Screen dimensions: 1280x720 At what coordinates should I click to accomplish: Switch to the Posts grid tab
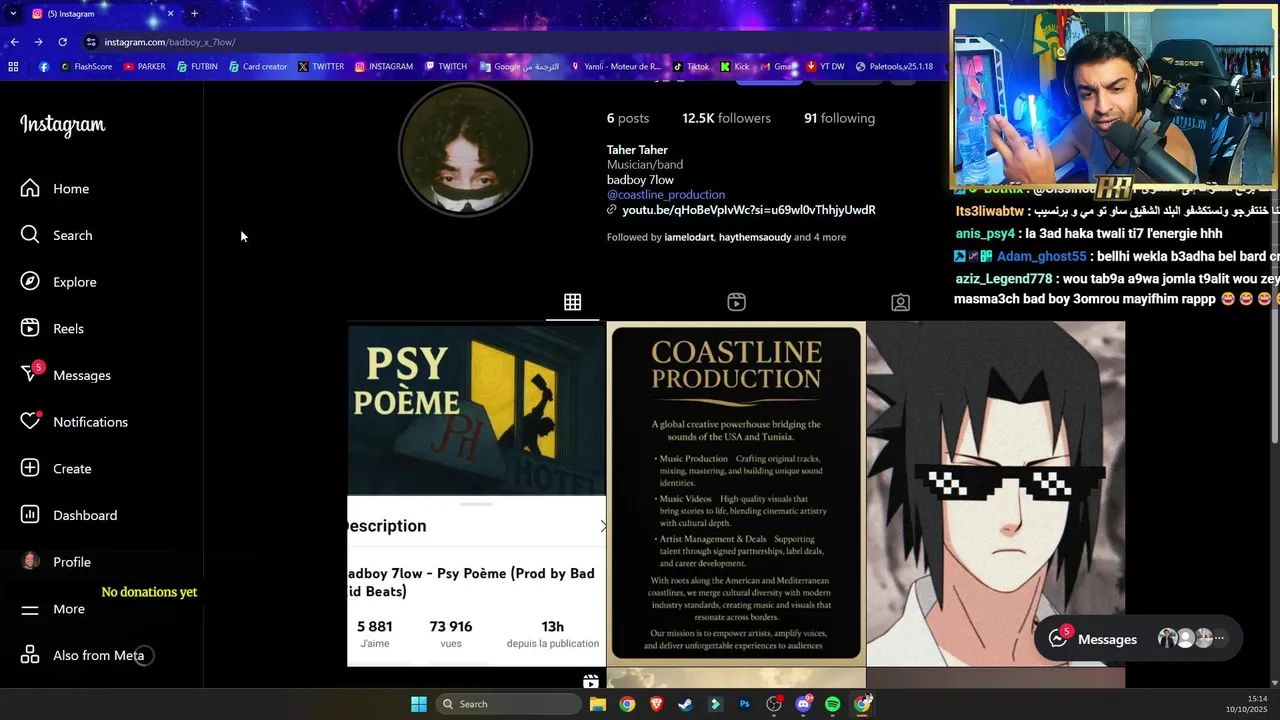pos(572,302)
